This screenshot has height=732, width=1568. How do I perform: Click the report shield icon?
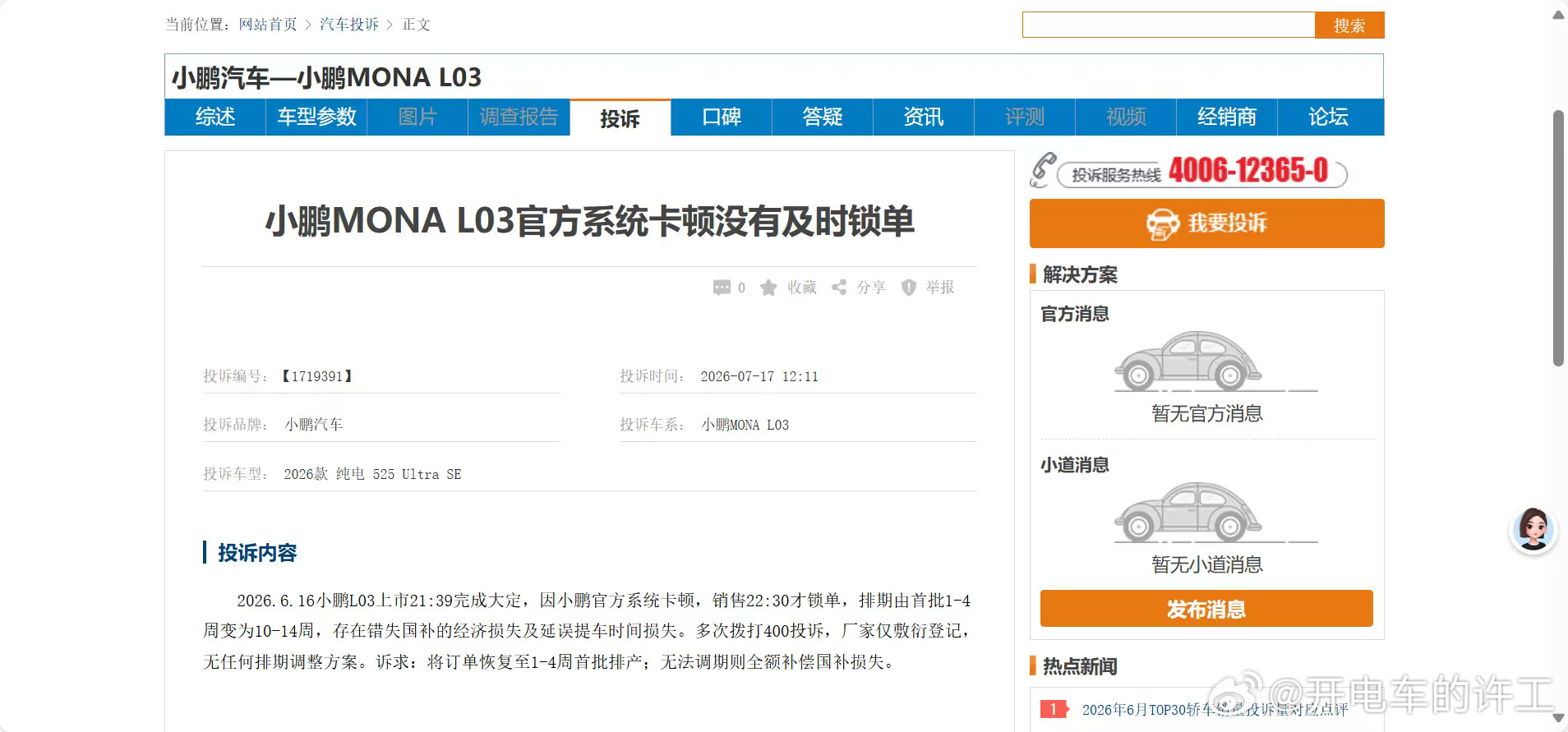pos(908,288)
